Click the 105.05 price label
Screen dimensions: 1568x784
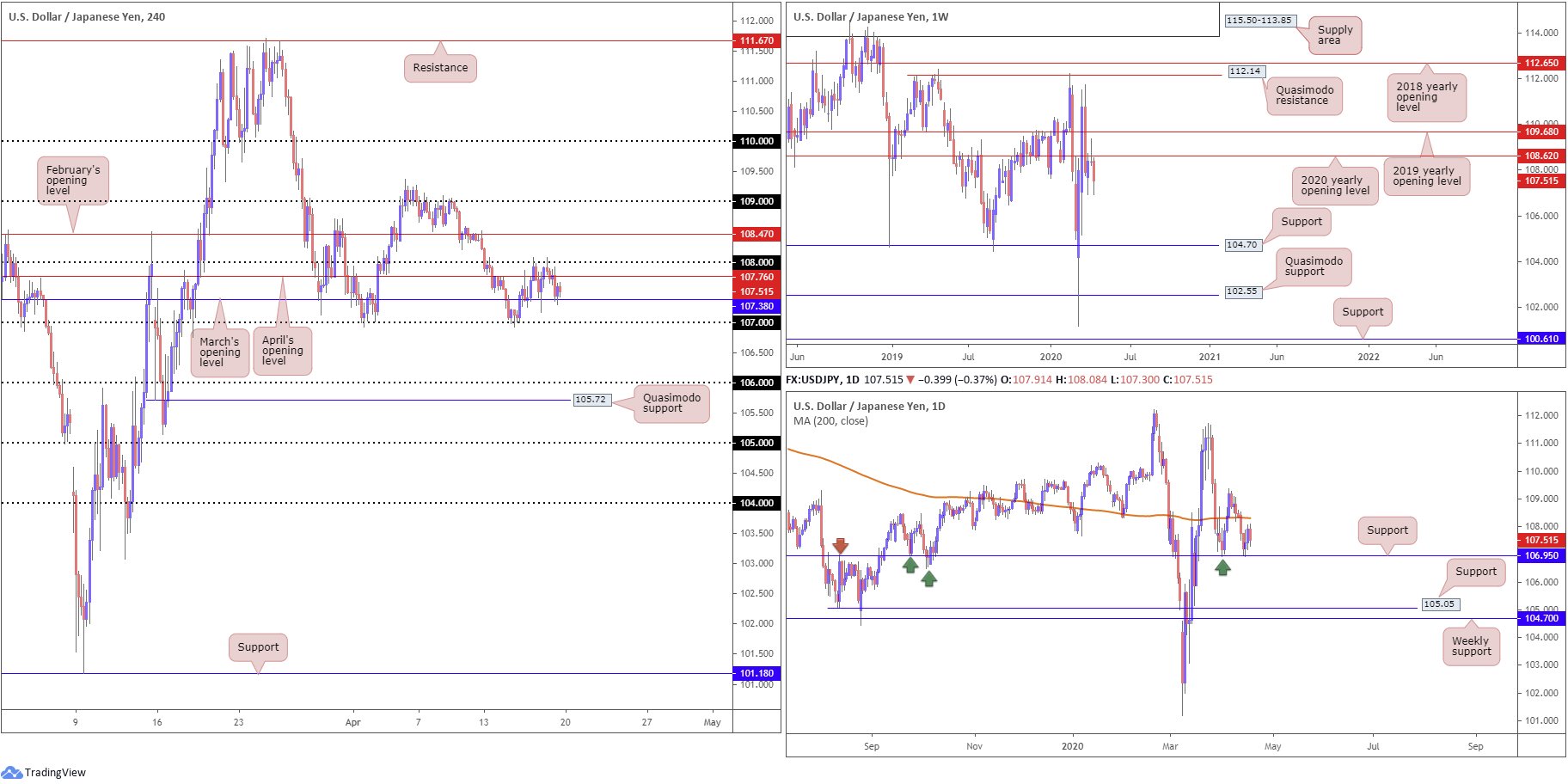coord(1439,604)
